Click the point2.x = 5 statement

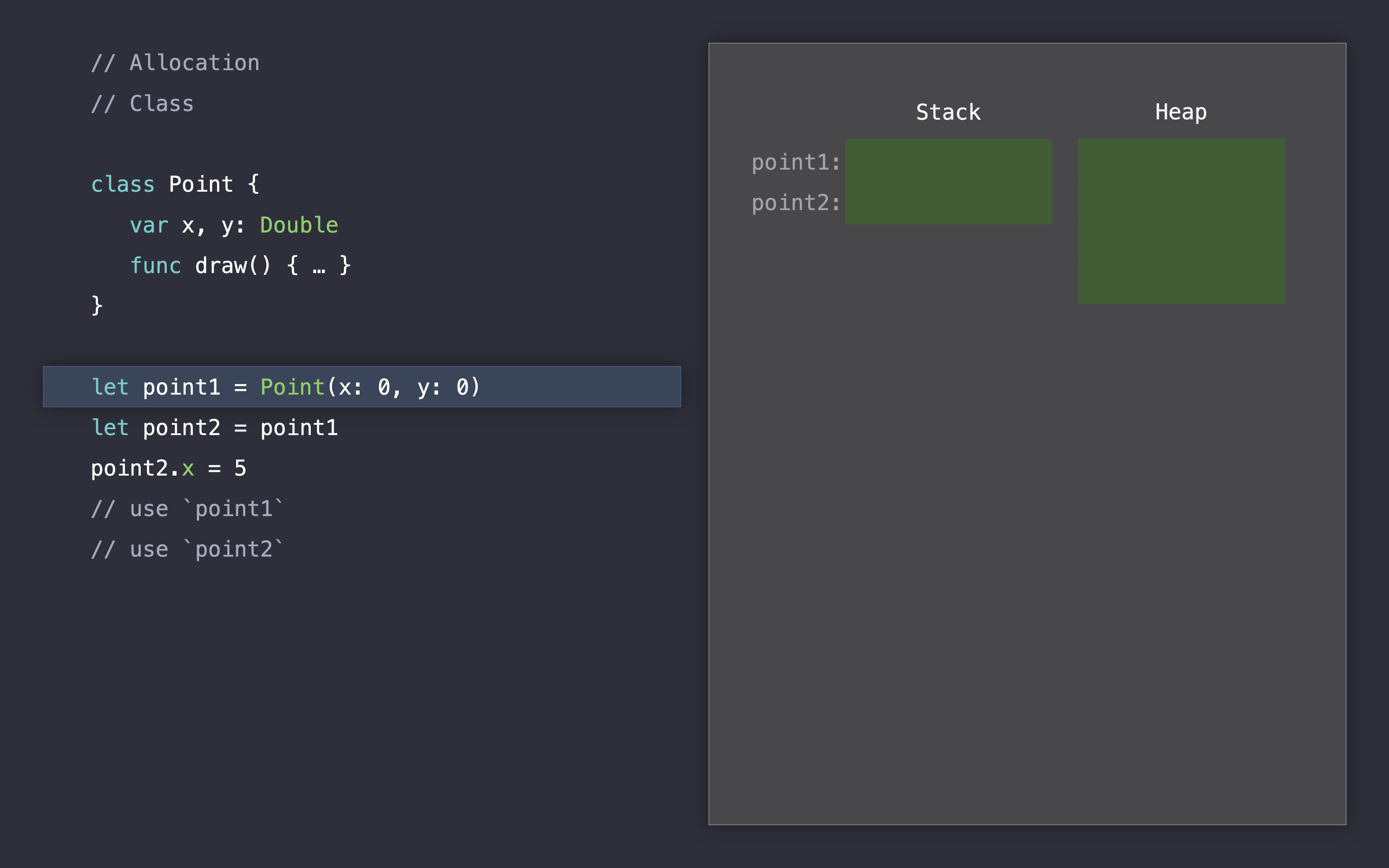169,468
